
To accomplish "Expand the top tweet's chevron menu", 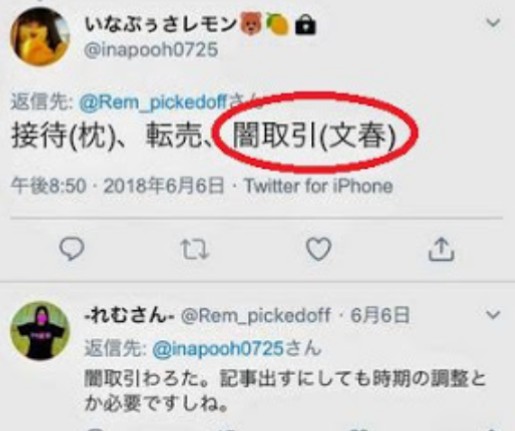I will [x=493, y=23].
